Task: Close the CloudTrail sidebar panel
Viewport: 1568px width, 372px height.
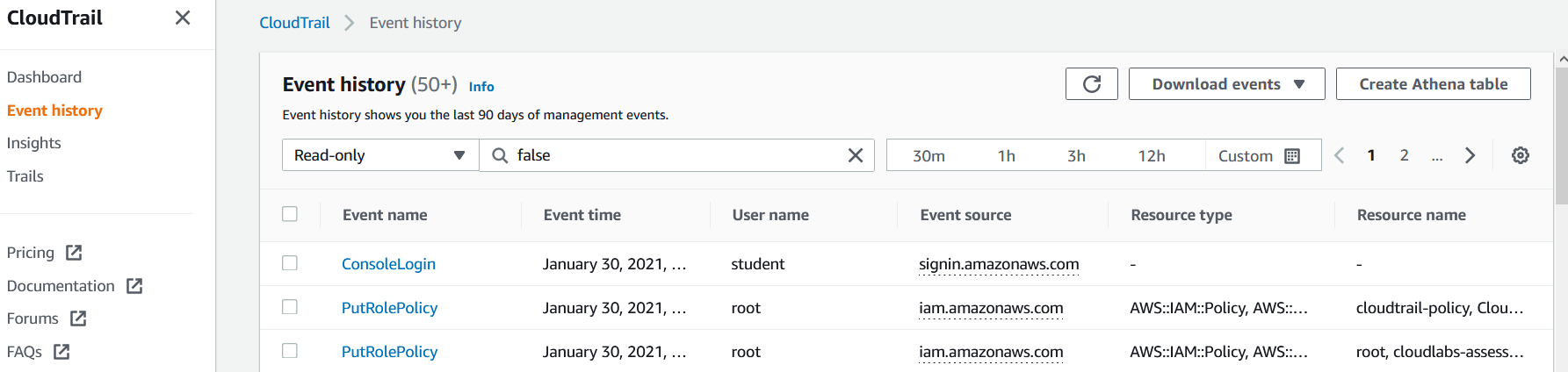Action: click(183, 18)
